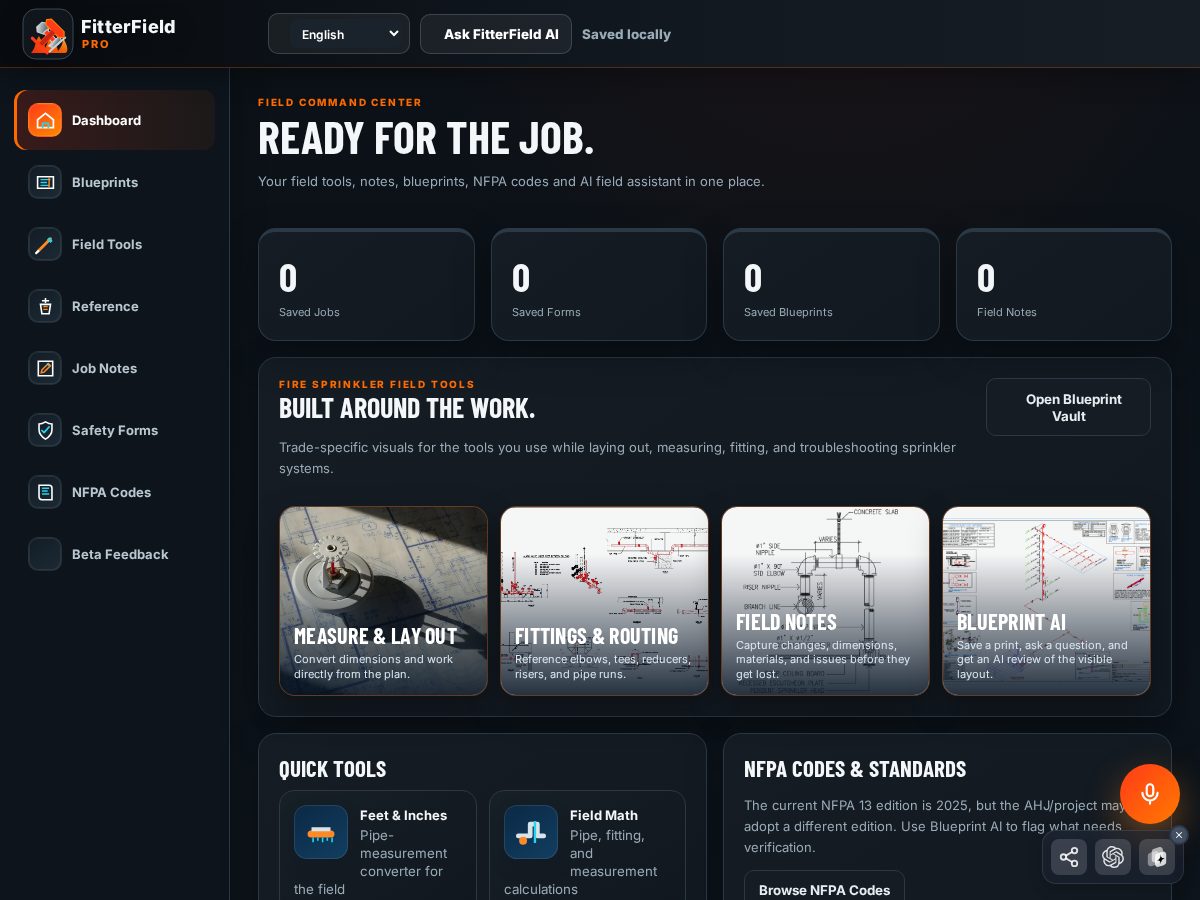
Task: Close the floating share toolbar
Action: [1179, 835]
